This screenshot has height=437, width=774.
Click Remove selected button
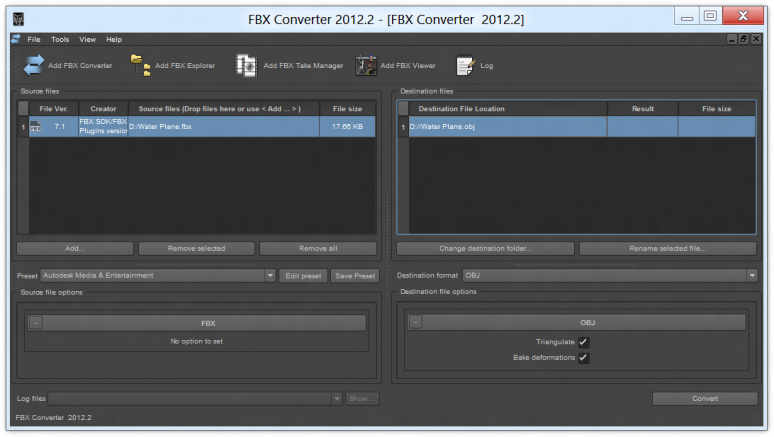[x=196, y=248]
